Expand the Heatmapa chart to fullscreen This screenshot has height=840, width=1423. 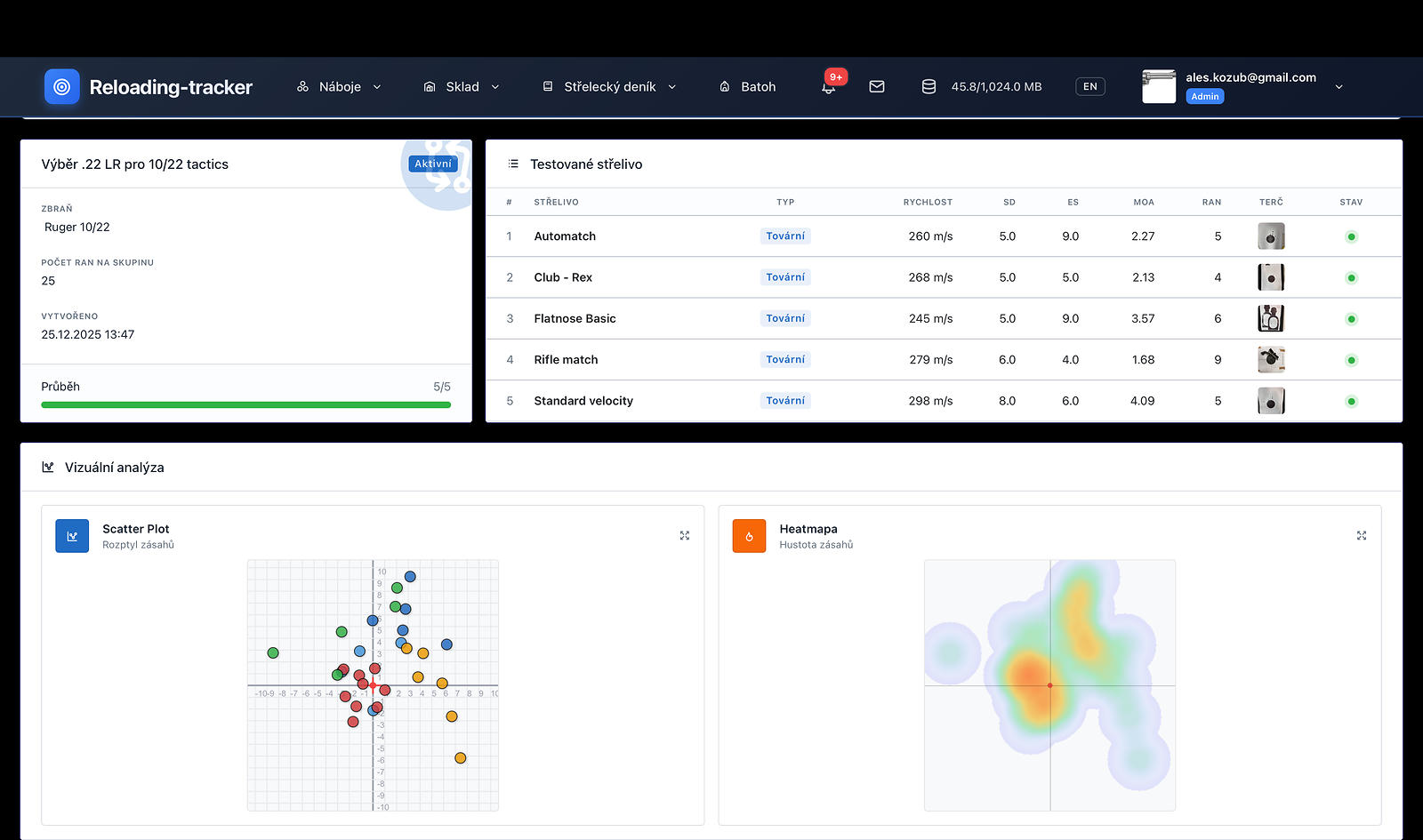click(x=1362, y=535)
